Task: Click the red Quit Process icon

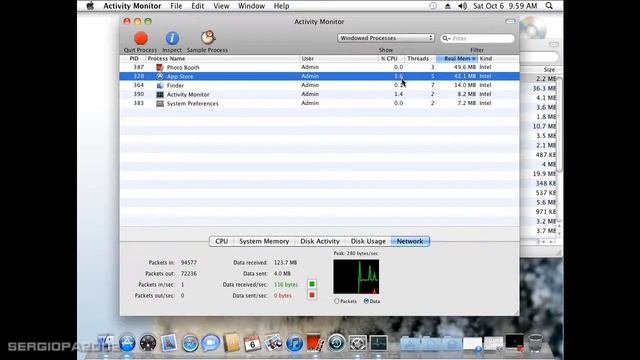Action: tap(141, 38)
